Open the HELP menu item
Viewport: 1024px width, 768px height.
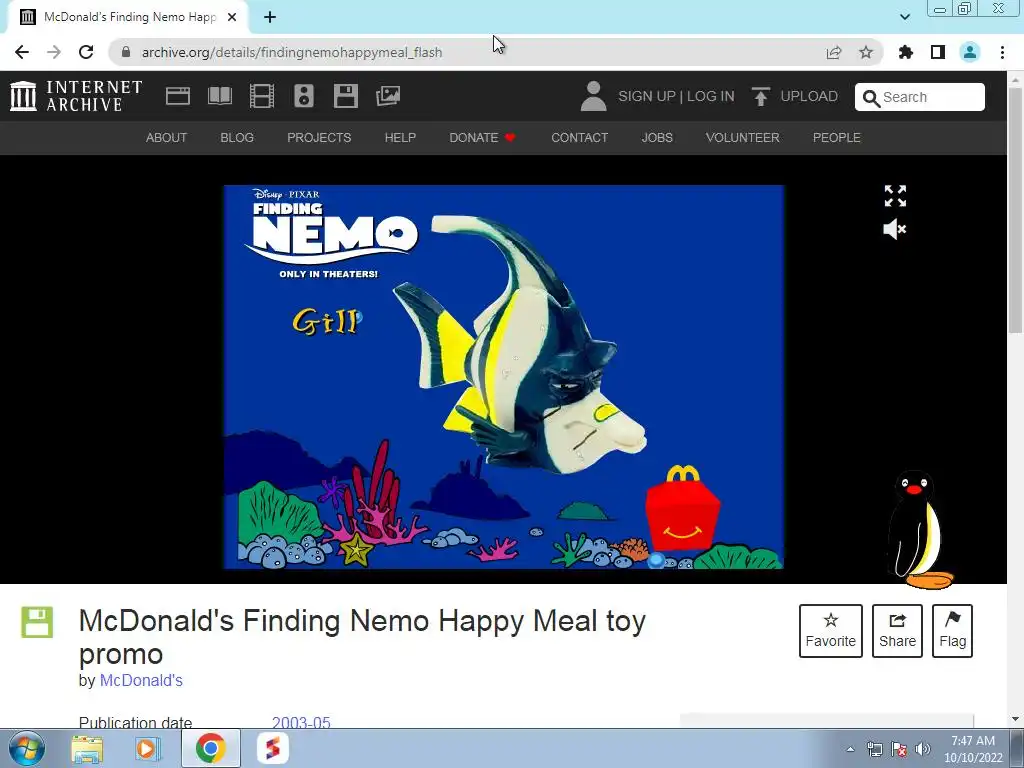pyautogui.click(x=400, y=138)
